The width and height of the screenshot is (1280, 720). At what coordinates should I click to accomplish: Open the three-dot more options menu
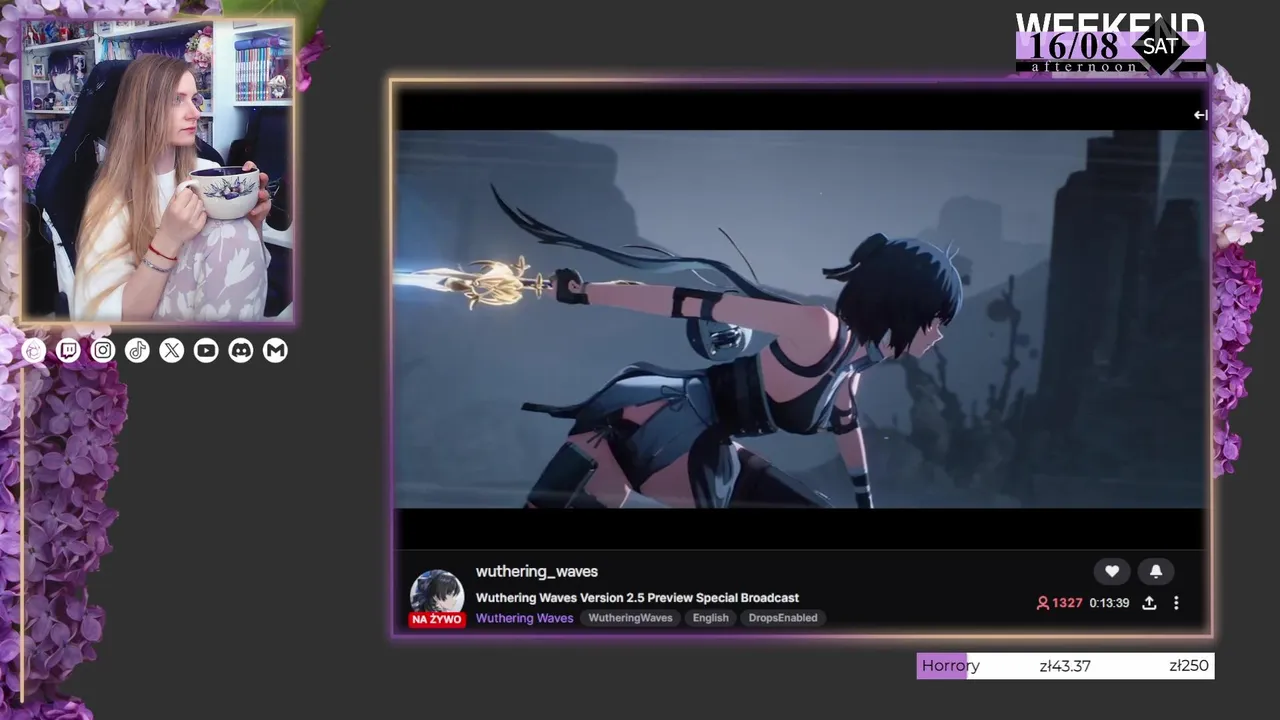1176,603
